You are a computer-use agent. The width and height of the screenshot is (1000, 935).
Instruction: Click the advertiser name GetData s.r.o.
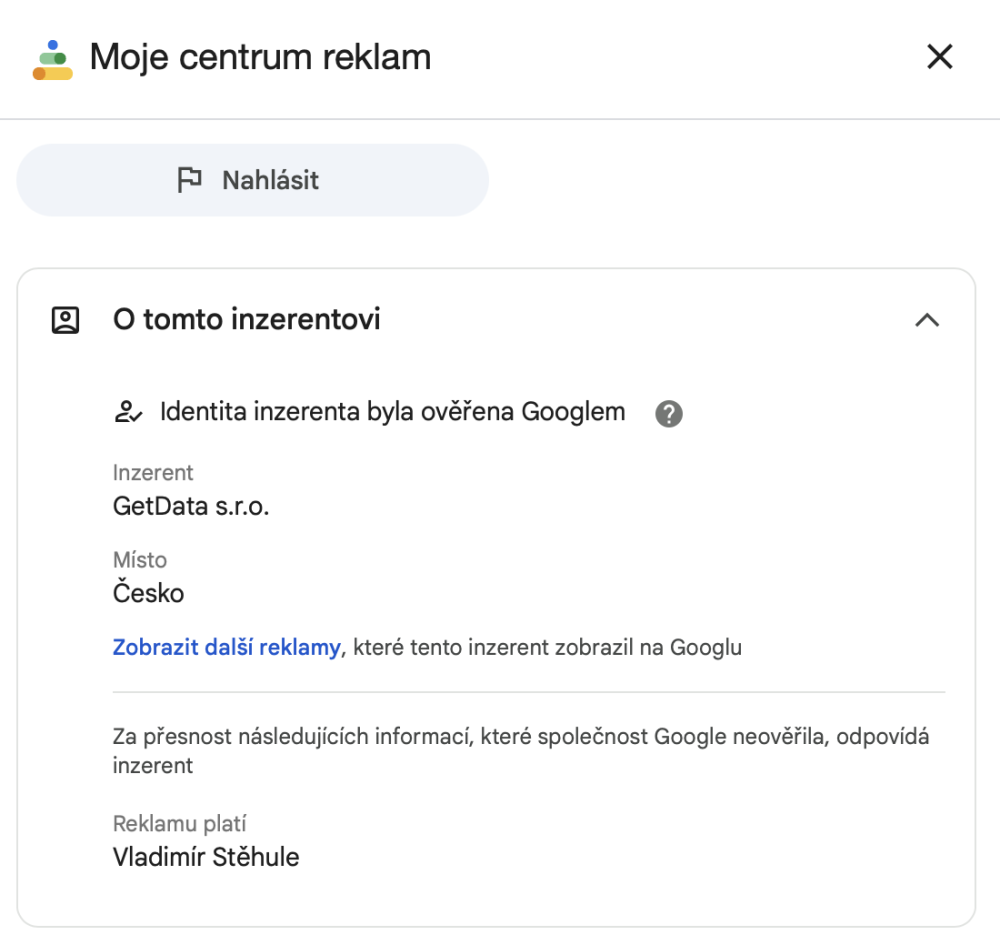[x=191, y=506]
